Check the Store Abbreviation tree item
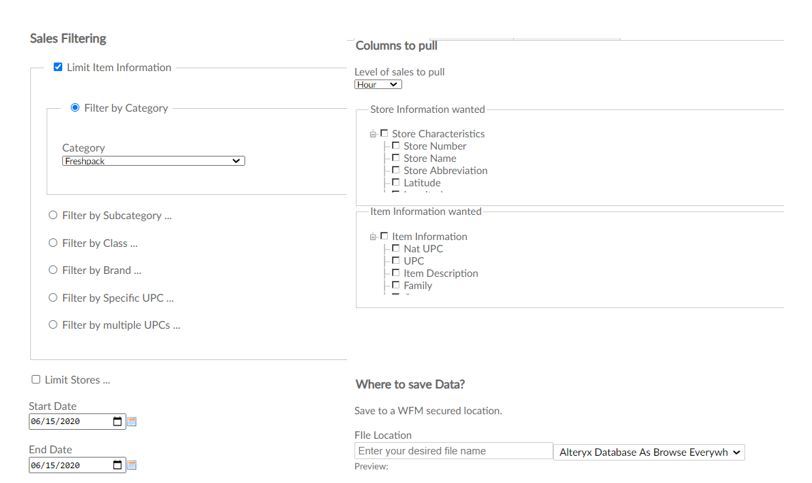This screenshot has width=812, height=483. tap(396, 171)
